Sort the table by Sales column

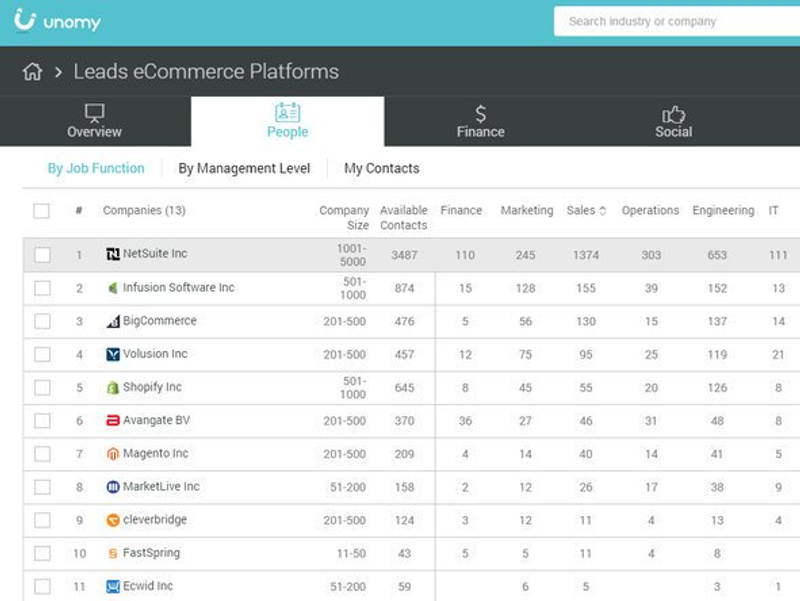(x=586, y=210)
